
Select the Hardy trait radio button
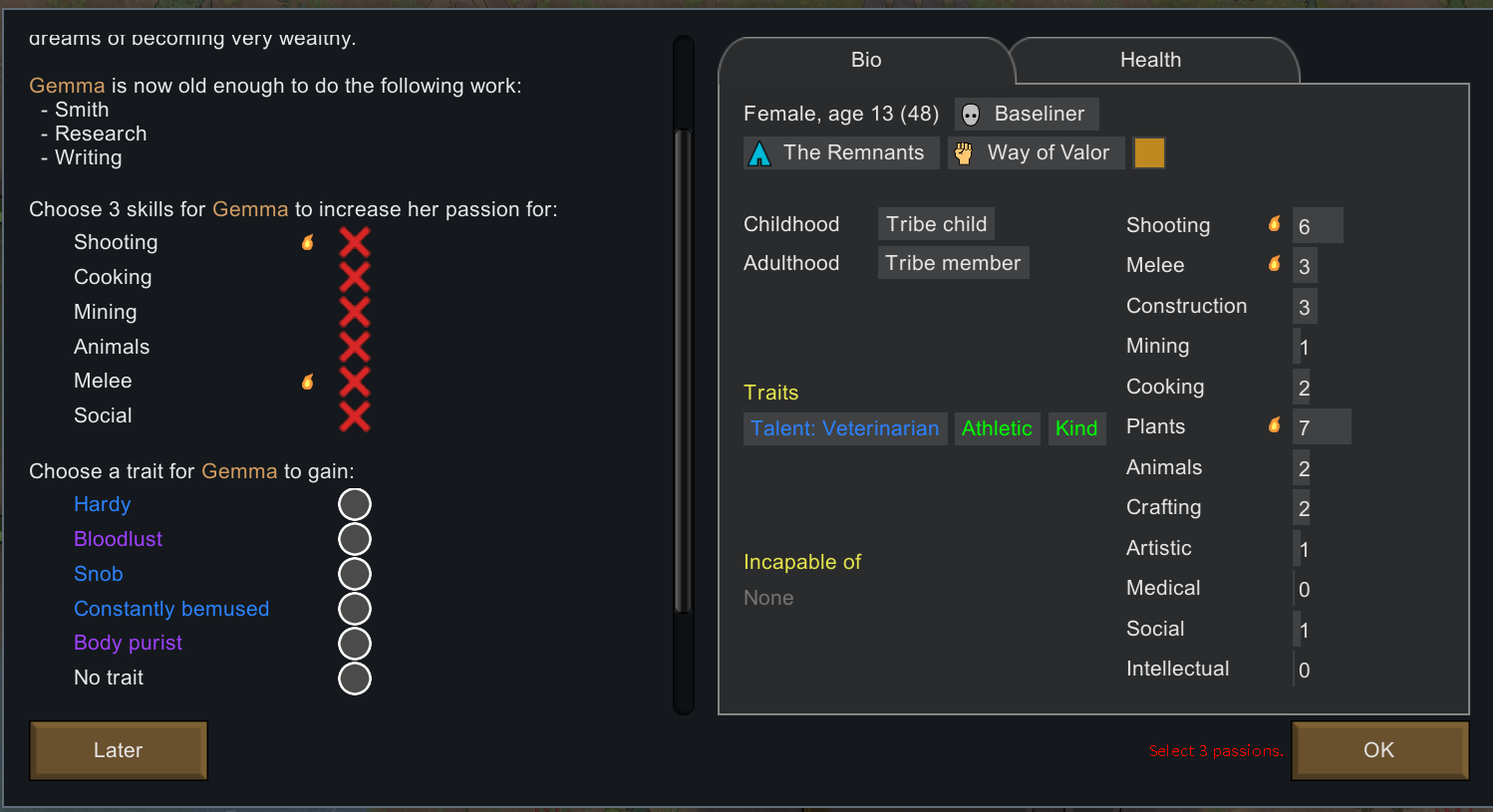point(354,504)
